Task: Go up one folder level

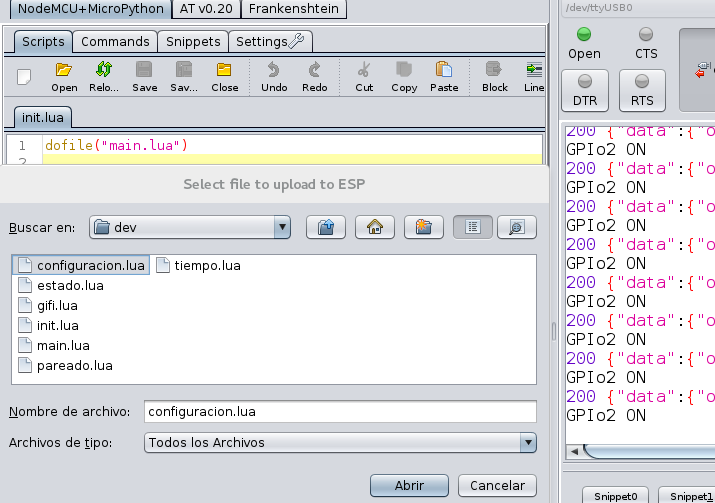Action: pos(326,227)
